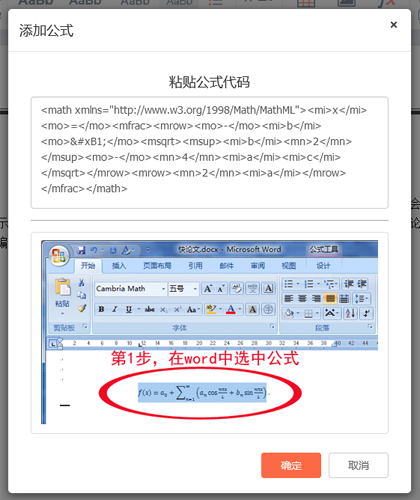The width and height of the screenshot is (420, 500).
Task: Close the 添加公式 dialog with X
Action: [394, 25]
